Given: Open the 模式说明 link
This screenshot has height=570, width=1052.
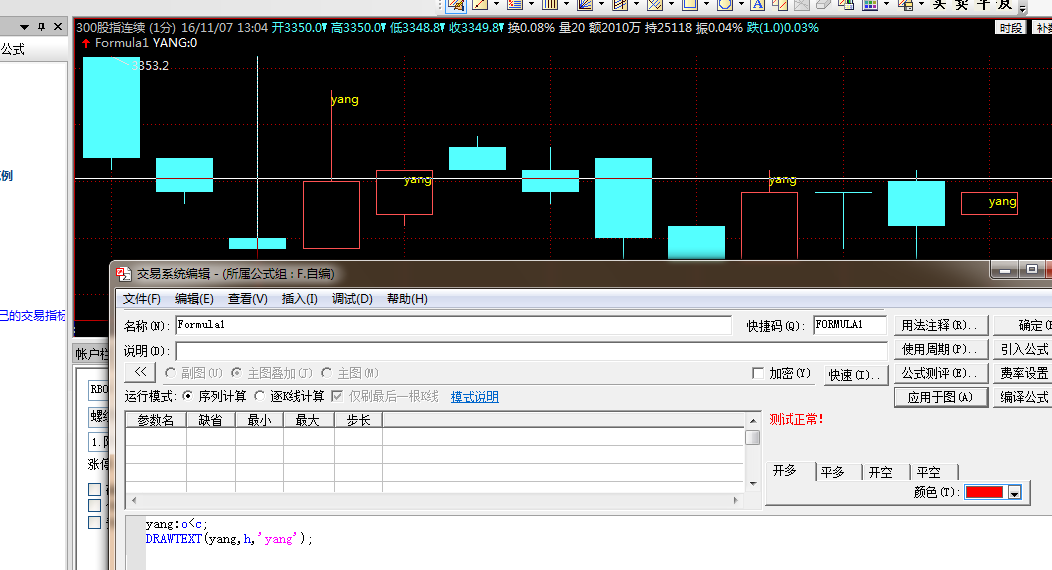Looking at the screenshot, I should pyautogui.click(x=474, y=397).
